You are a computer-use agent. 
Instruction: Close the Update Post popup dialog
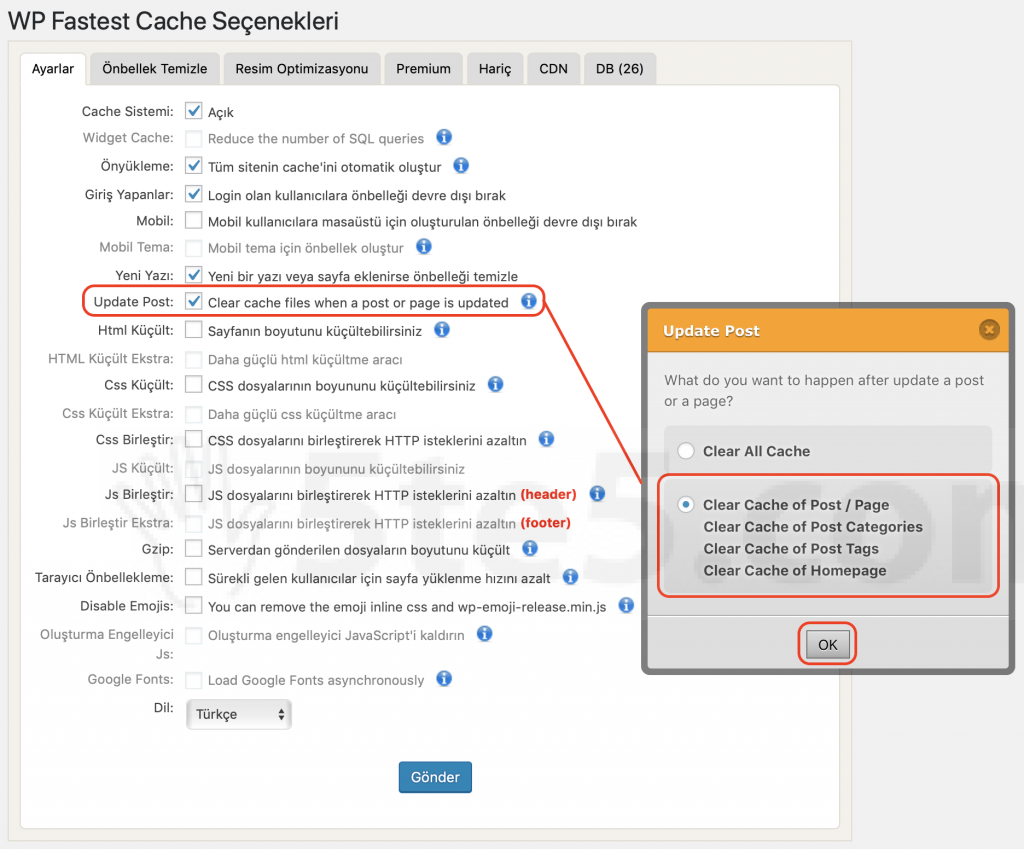point(989,329)
